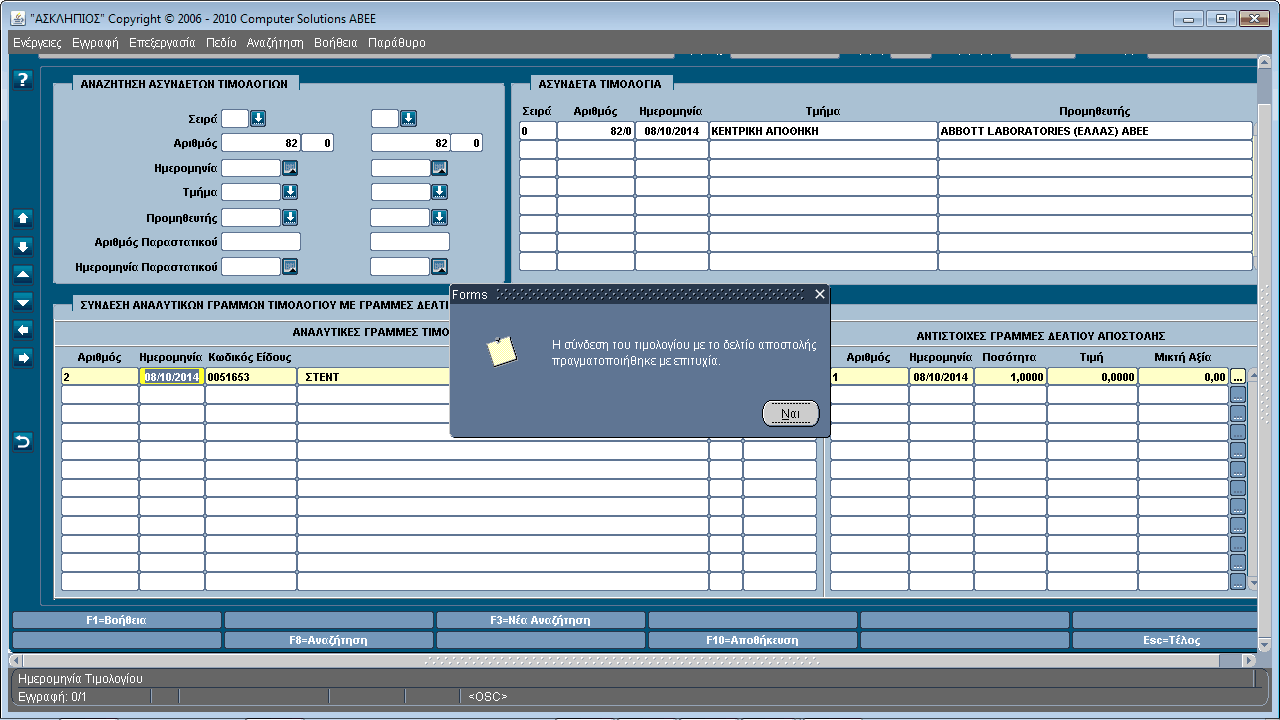The height and width of the screenshot is (720, 1280).
Task: Click the F8=Αναζήτηση button
Action: [328, 640]
